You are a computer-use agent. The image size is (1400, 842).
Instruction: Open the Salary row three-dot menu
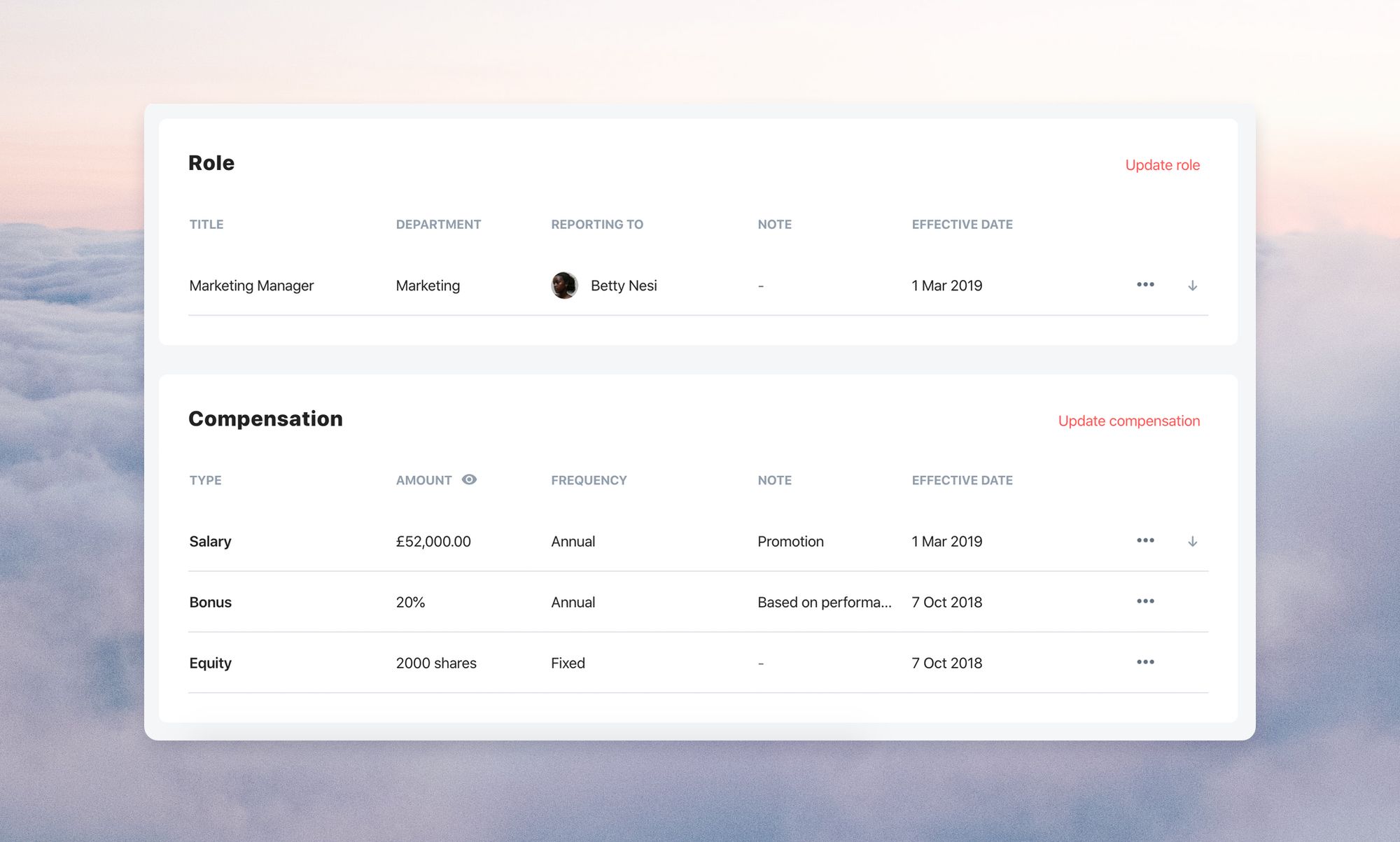tap(1145, 541)
